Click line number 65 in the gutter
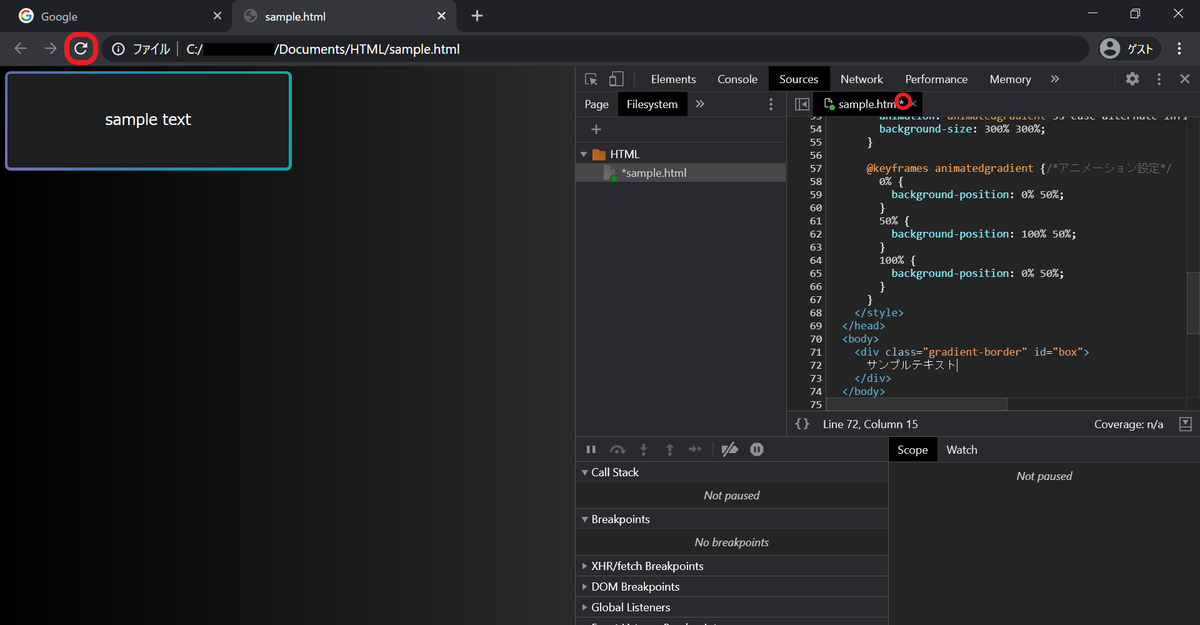1200x625 pixels. 815,273
